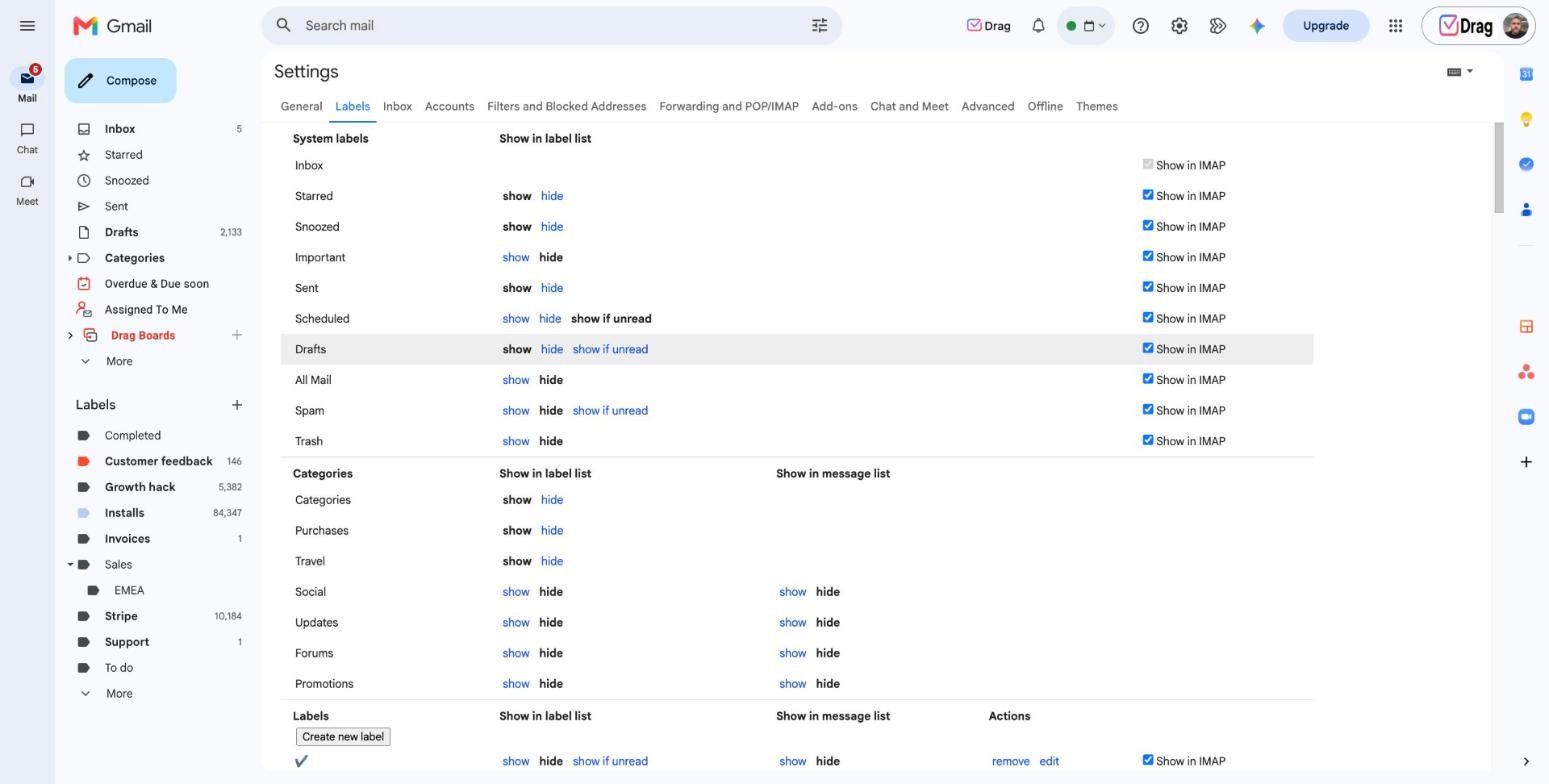Switch to the Chat section
This screenshot has width=1549, height=784.
click(27, 138)
